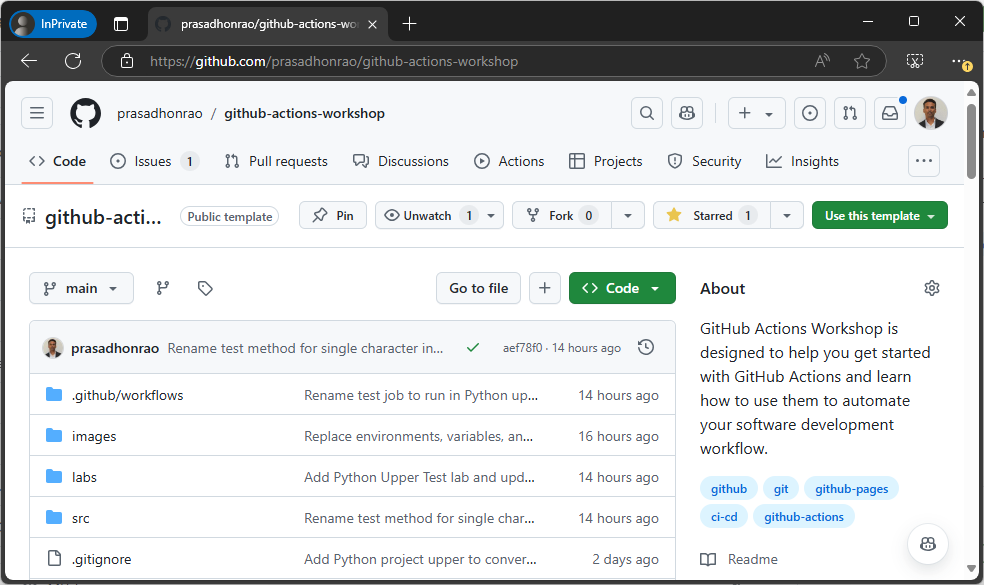Click the Go to file button

click(478, 288)
